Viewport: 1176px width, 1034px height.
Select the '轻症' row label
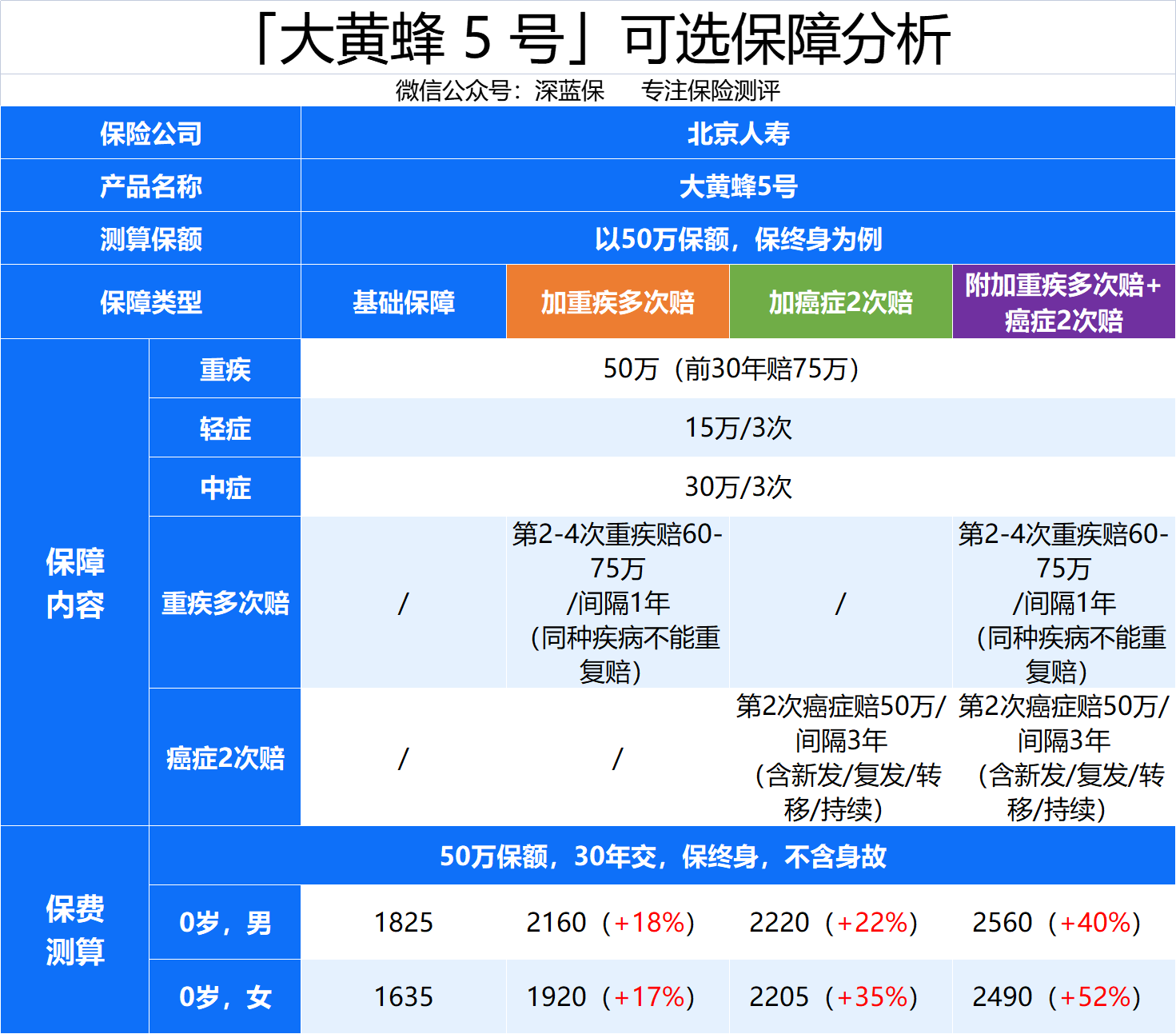tap(225, 428)
